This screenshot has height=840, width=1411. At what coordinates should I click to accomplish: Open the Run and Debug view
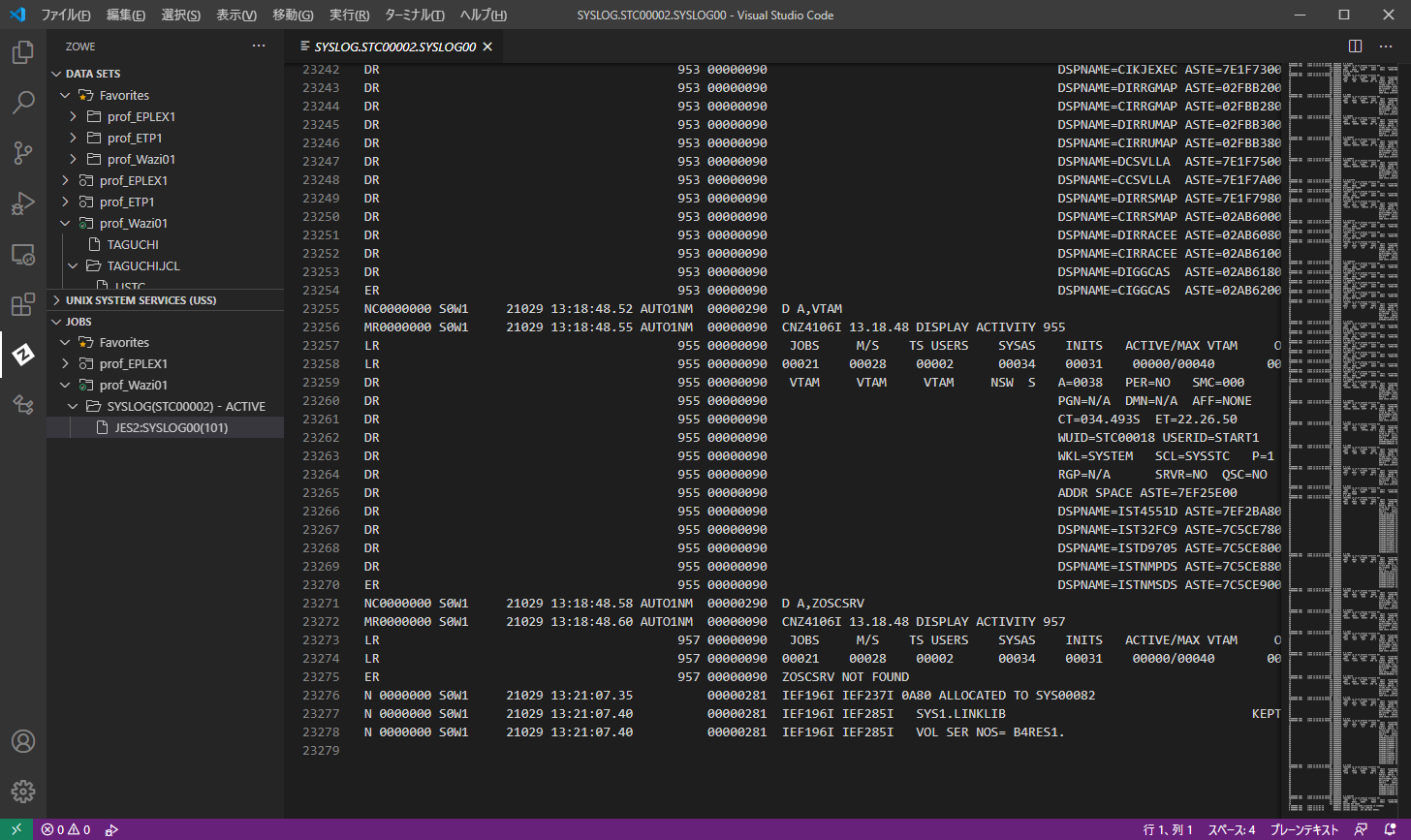click(23, 203)
